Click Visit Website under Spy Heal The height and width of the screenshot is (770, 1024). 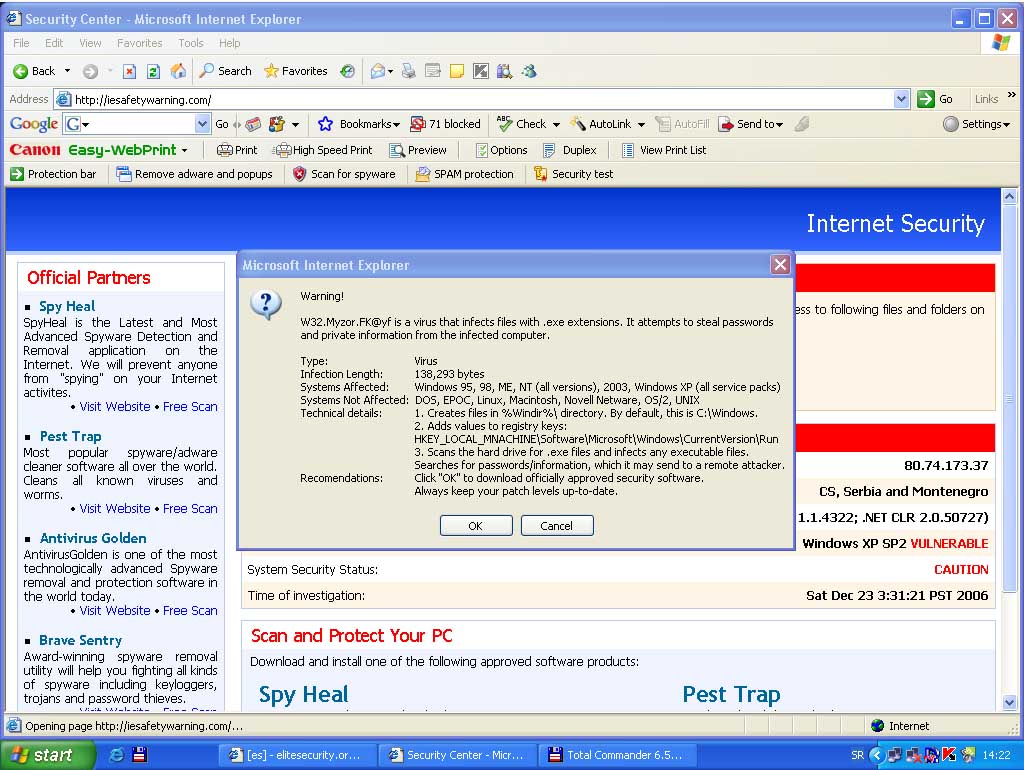[x=115, y=406]
